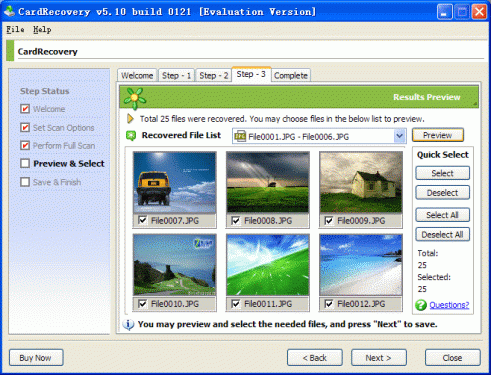Click the Buy Now button

coord(36,358)
